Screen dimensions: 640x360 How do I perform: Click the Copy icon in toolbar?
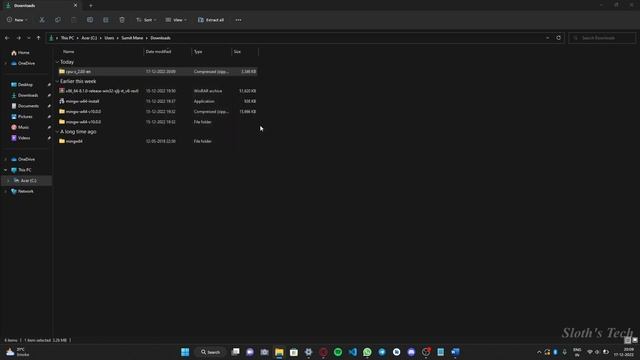(x=58, y=20)
